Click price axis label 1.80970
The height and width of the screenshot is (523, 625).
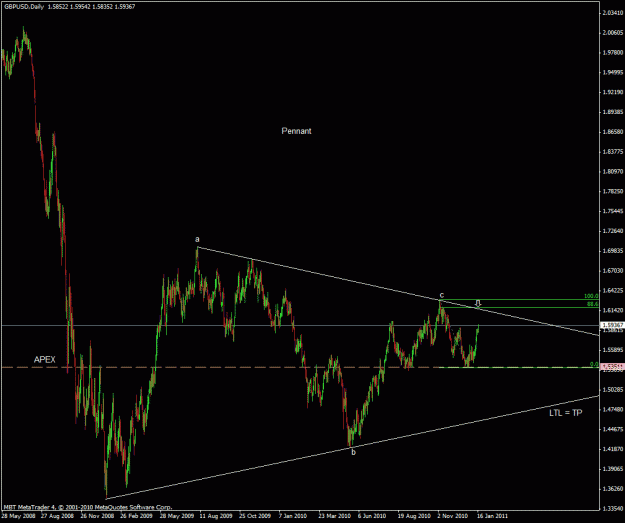tap(612, 171)
